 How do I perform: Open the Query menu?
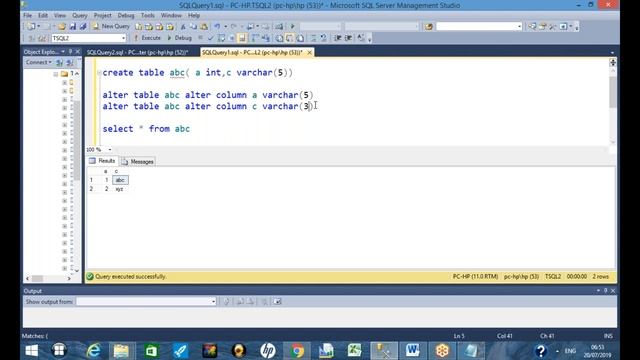pos(80,16)
